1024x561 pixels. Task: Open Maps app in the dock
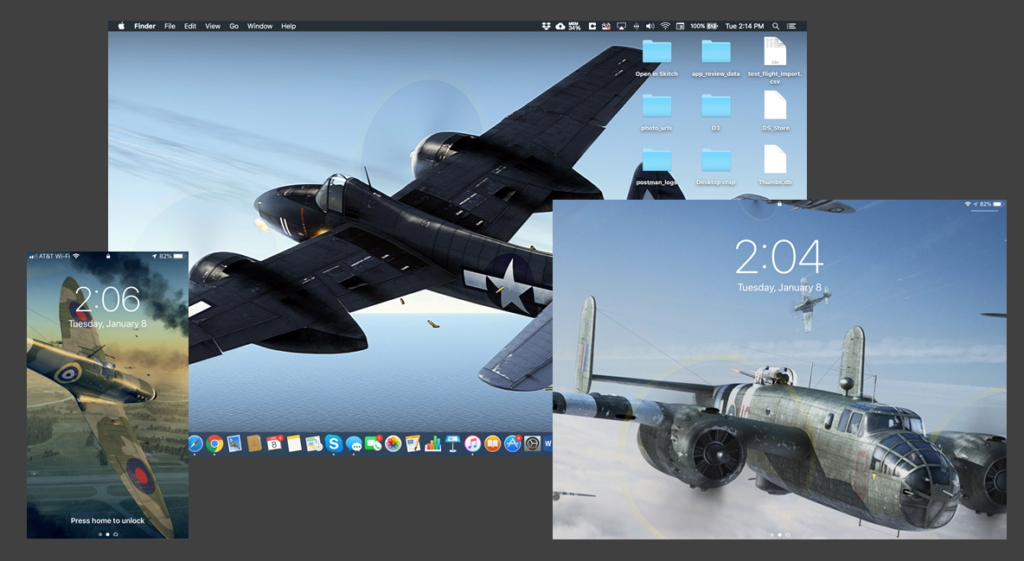point(314,443)
